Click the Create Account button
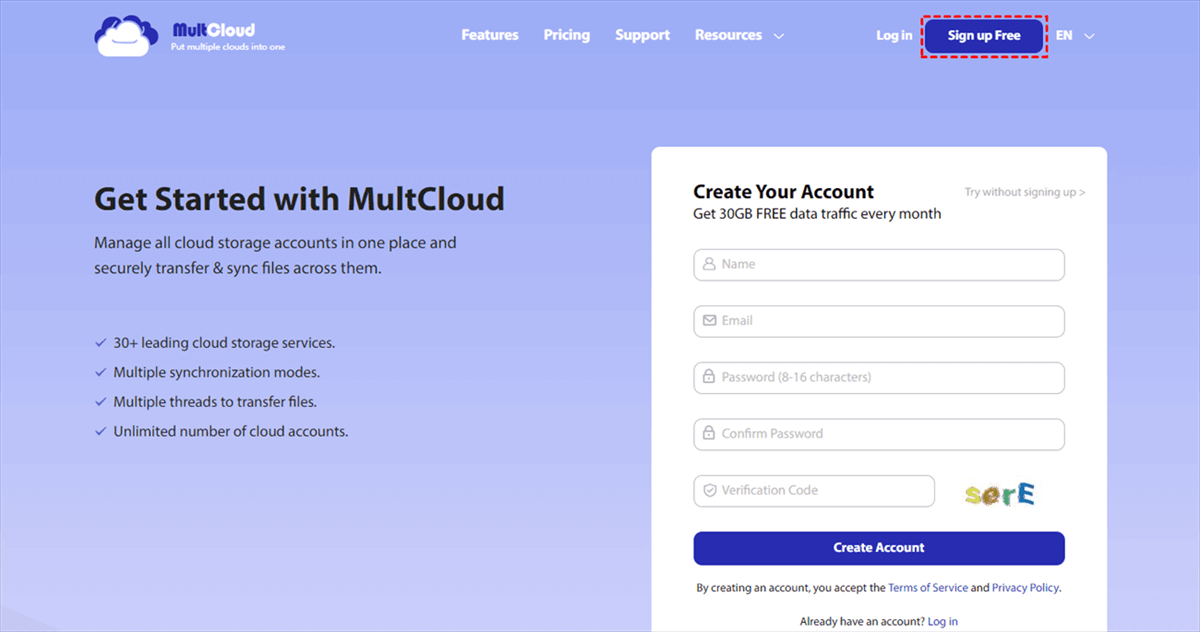The height and width of the screenshot is (632, 1200). tap(879, 547)
